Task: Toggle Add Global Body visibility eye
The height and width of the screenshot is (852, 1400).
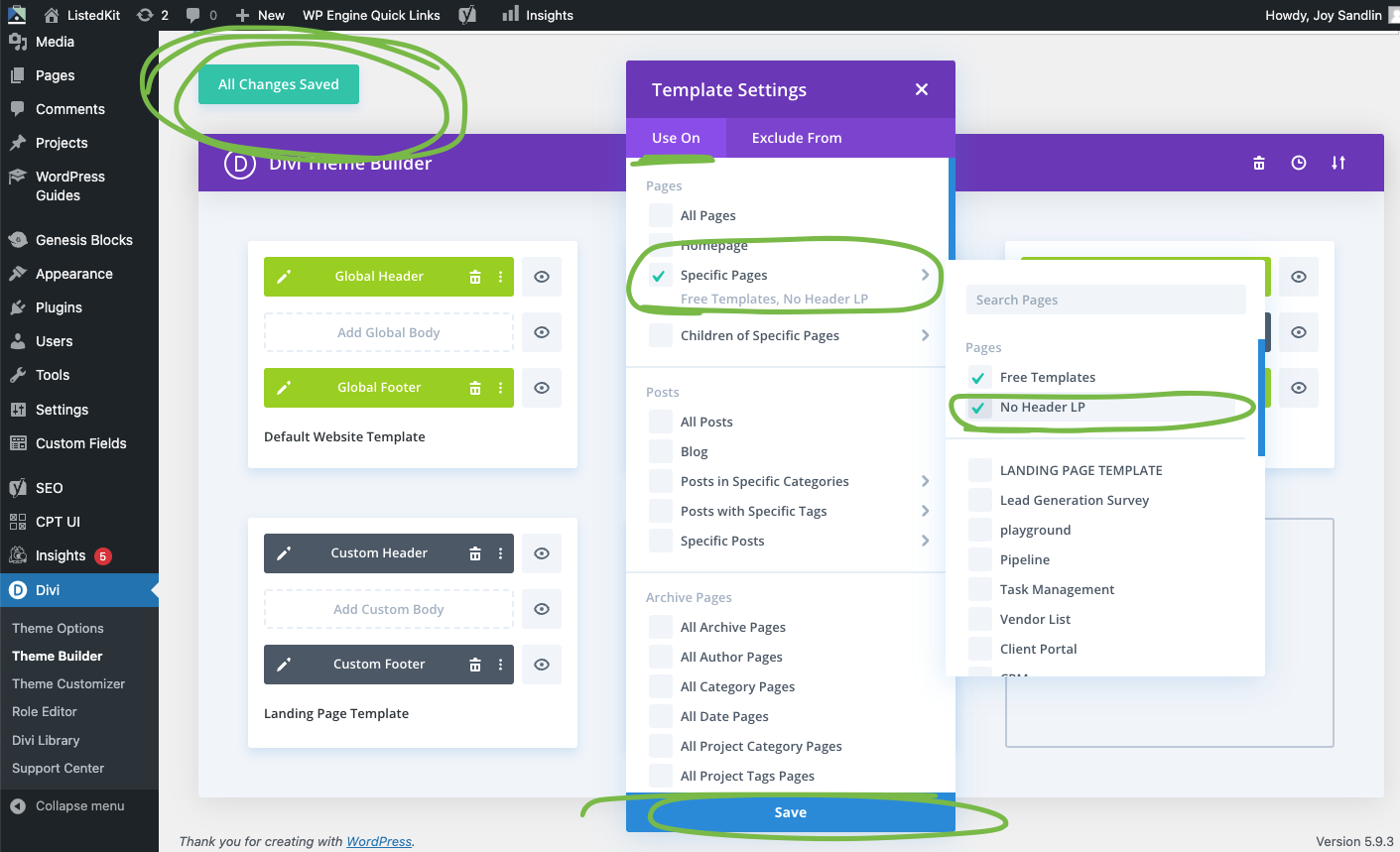Action: click(542, 332)
